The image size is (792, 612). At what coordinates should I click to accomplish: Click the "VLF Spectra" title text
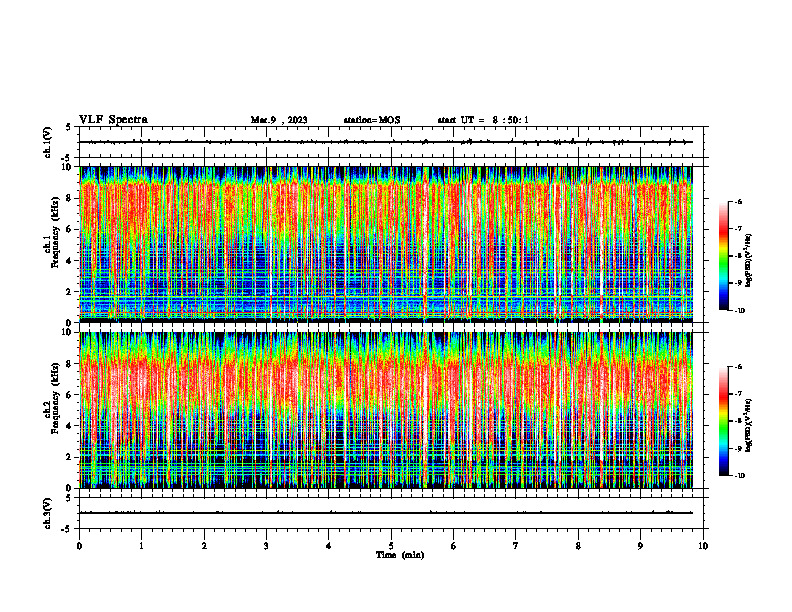coord(113,120)
